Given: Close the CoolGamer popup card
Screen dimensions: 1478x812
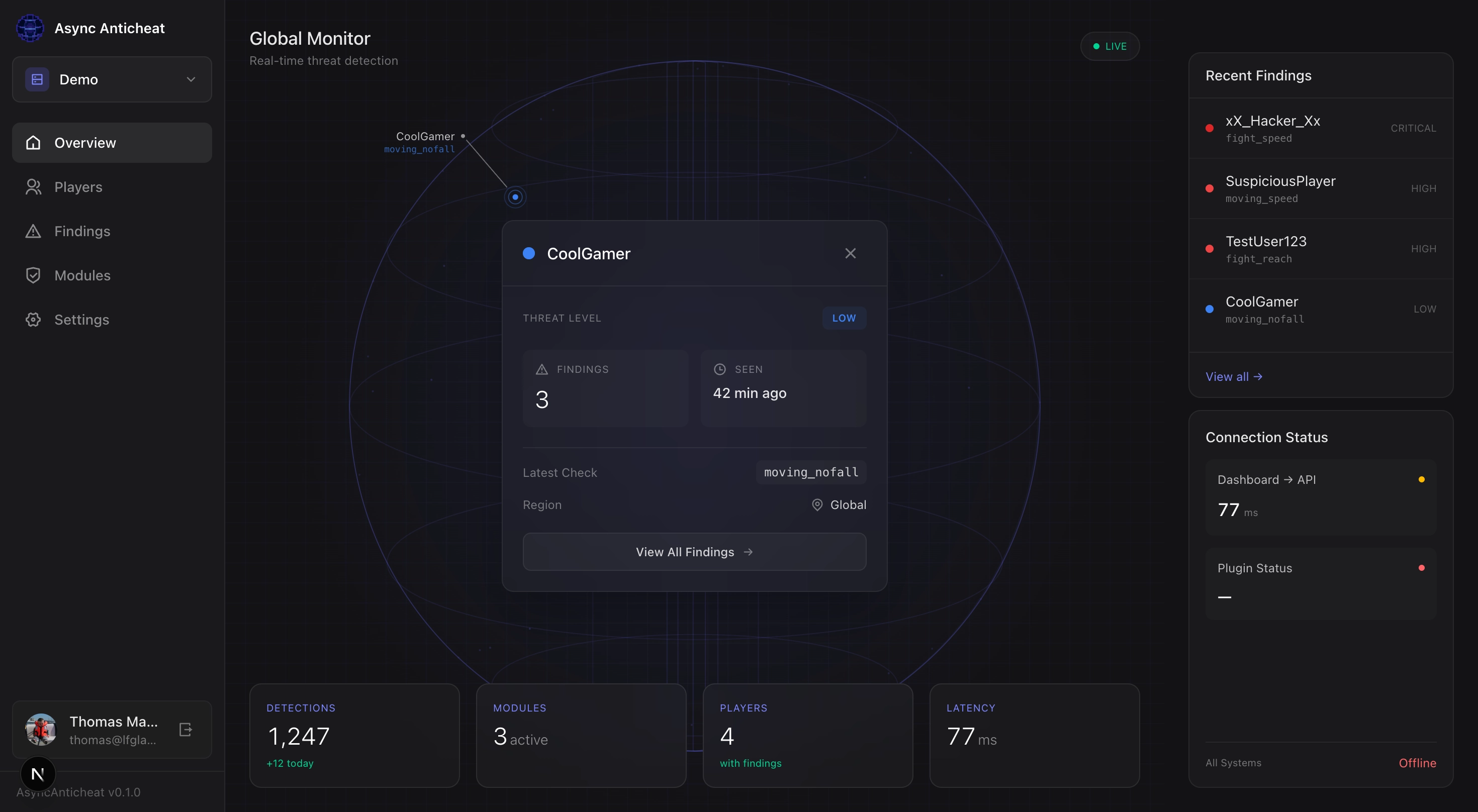Looking at the screenshot, I should (x=850, y=253).
